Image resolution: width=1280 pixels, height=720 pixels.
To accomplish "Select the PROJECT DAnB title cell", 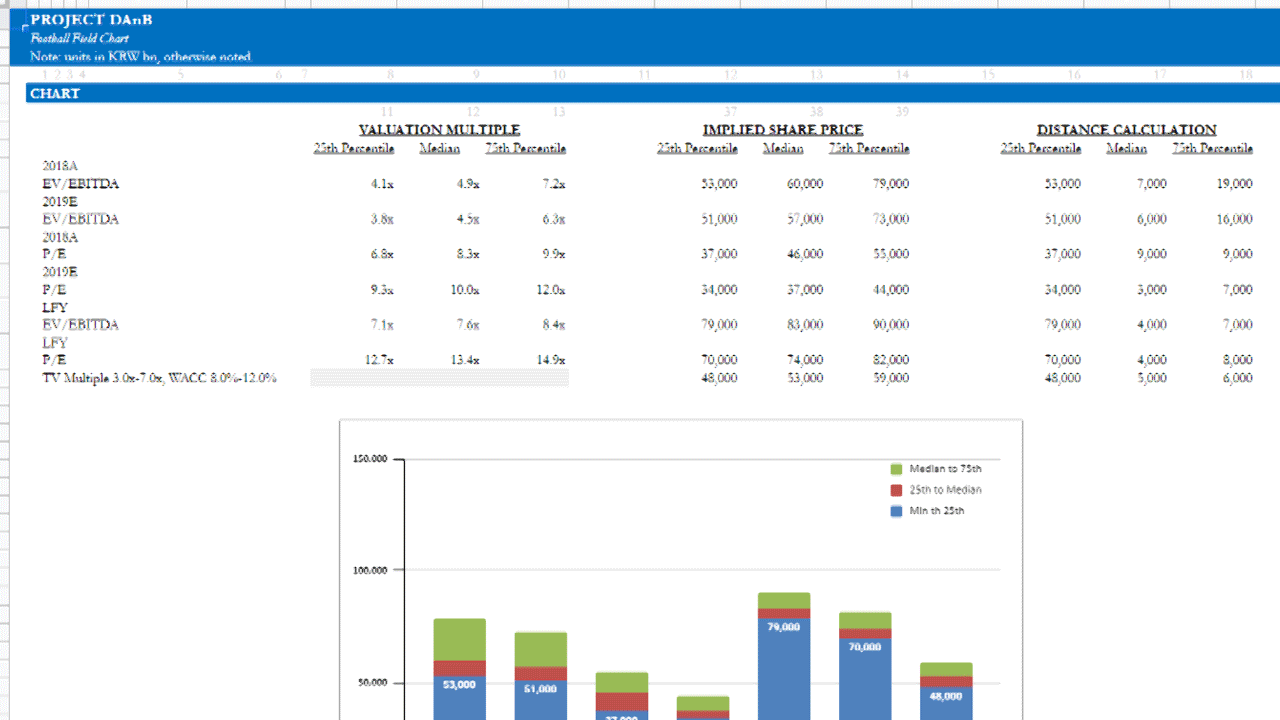I will 92,20.
